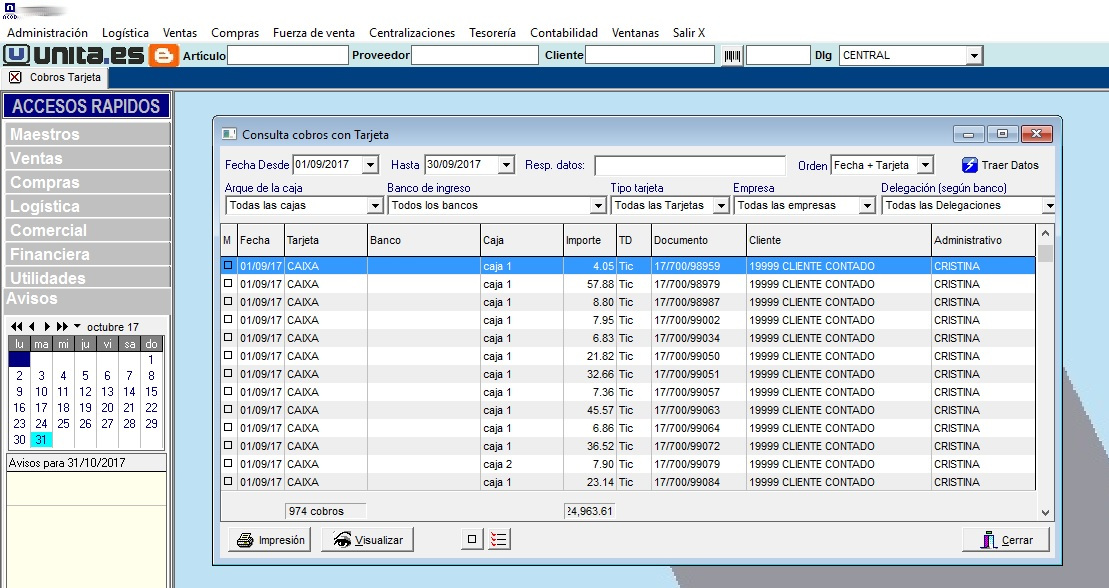
Task: Open Utilidades quick access section
Action: pos(87,277)
